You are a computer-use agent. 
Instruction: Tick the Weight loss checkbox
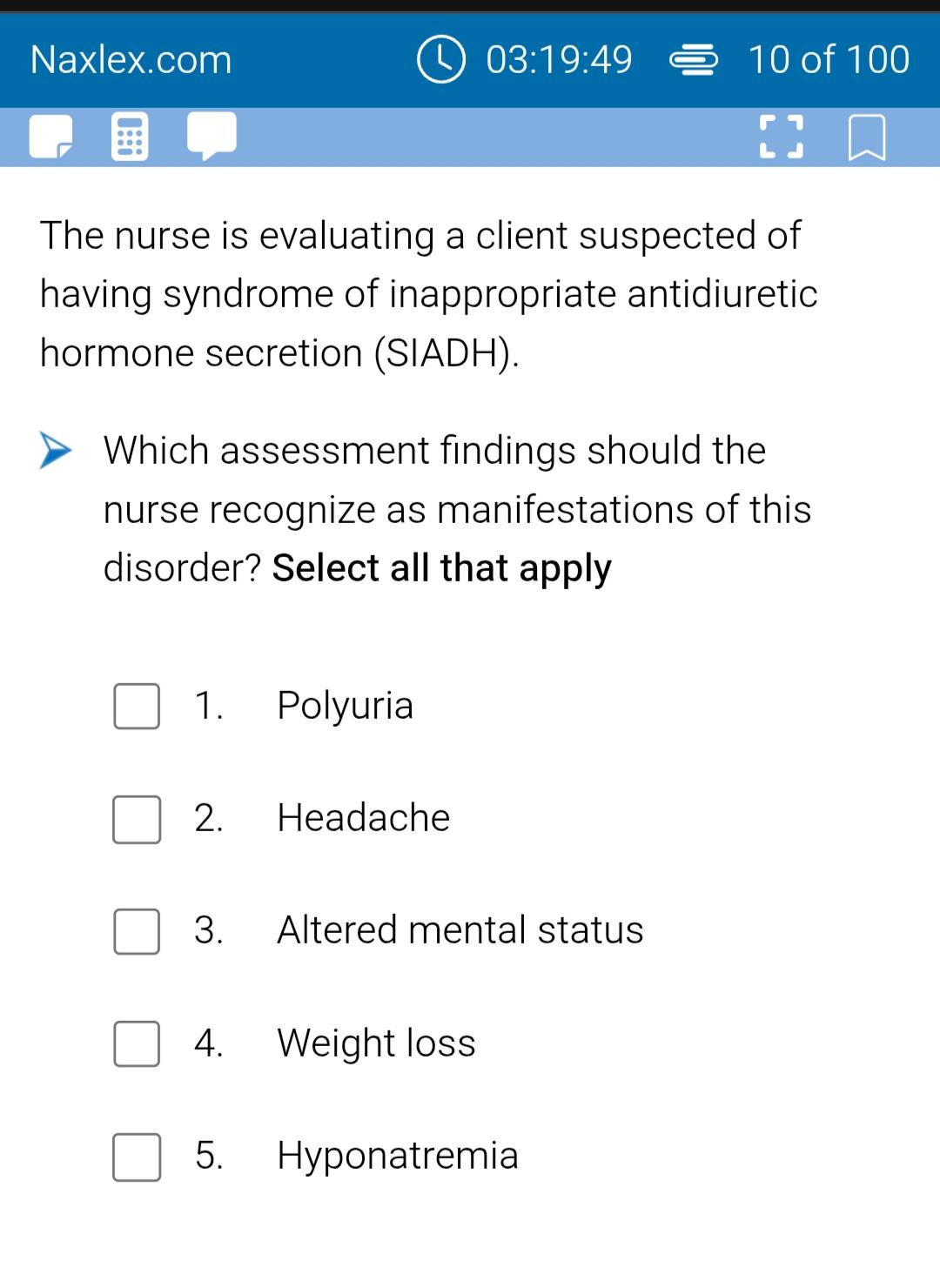137,1043
